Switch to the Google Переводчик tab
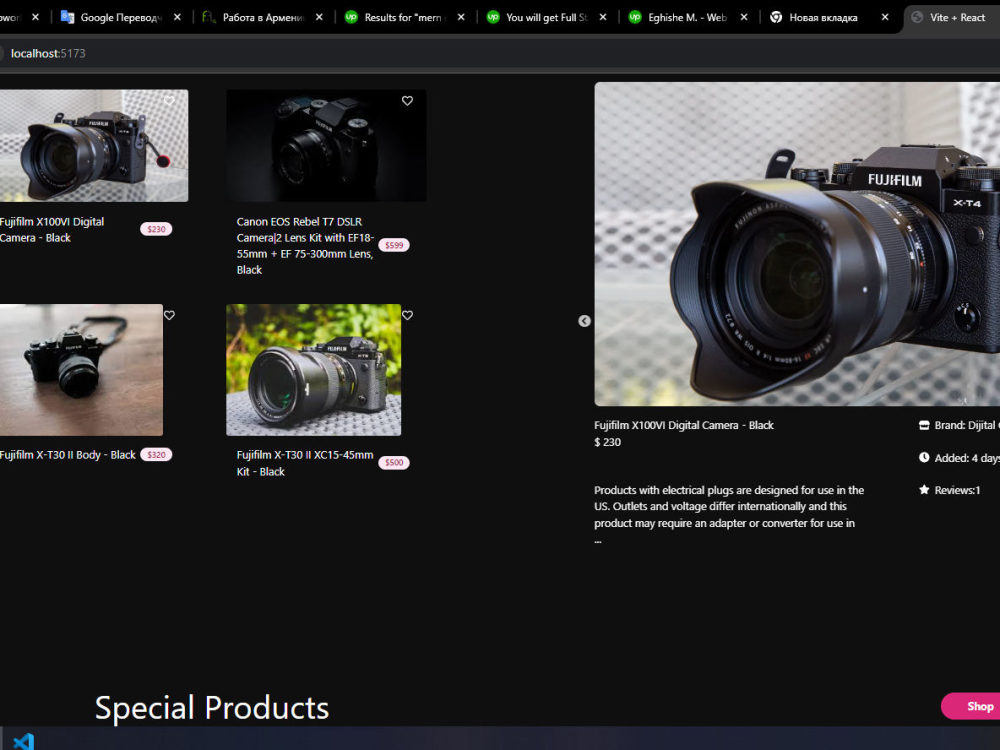Viewport: 1000px width, 750px height. click(x=120, y=17)
